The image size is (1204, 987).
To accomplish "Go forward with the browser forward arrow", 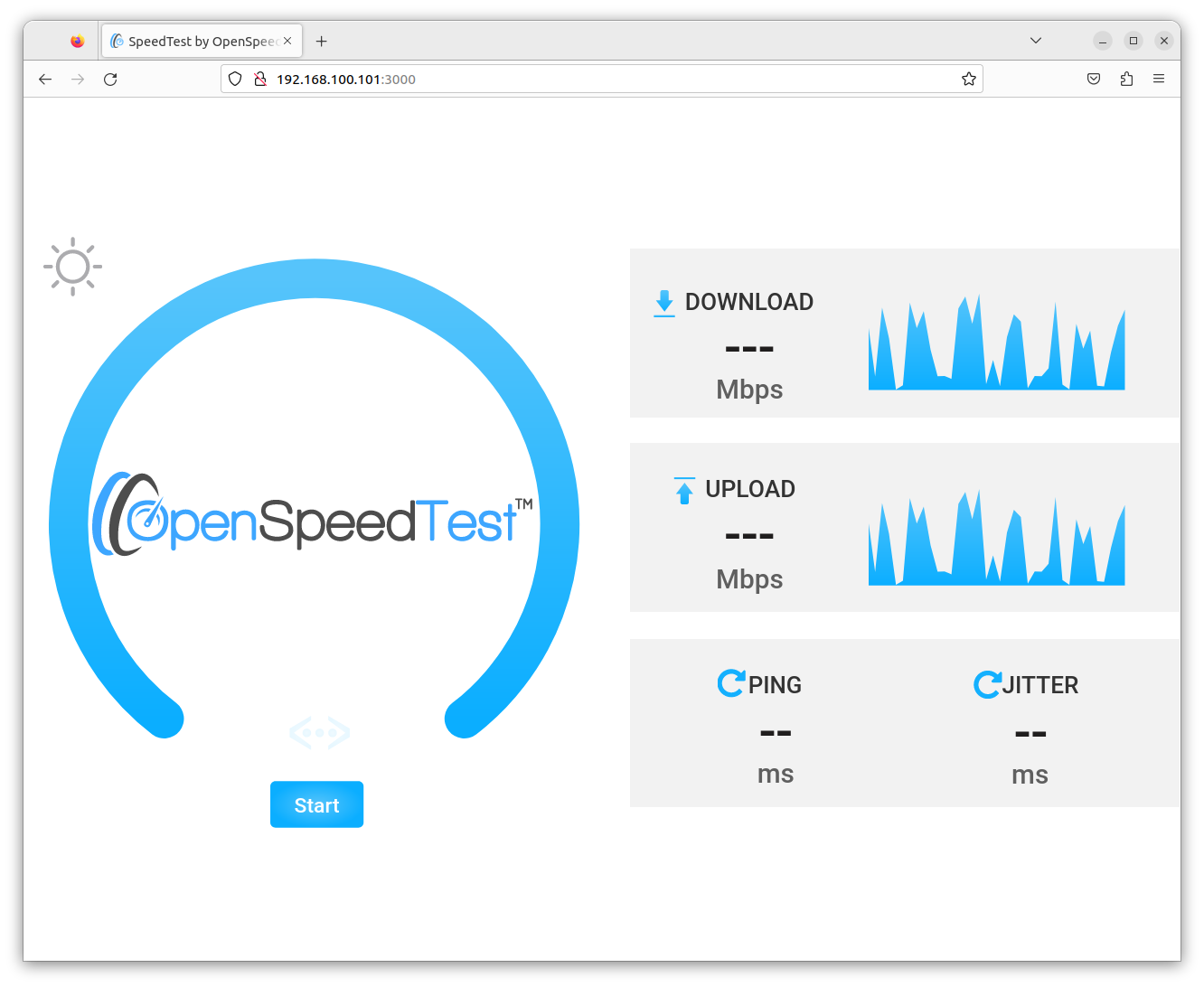I will point(78,80).
